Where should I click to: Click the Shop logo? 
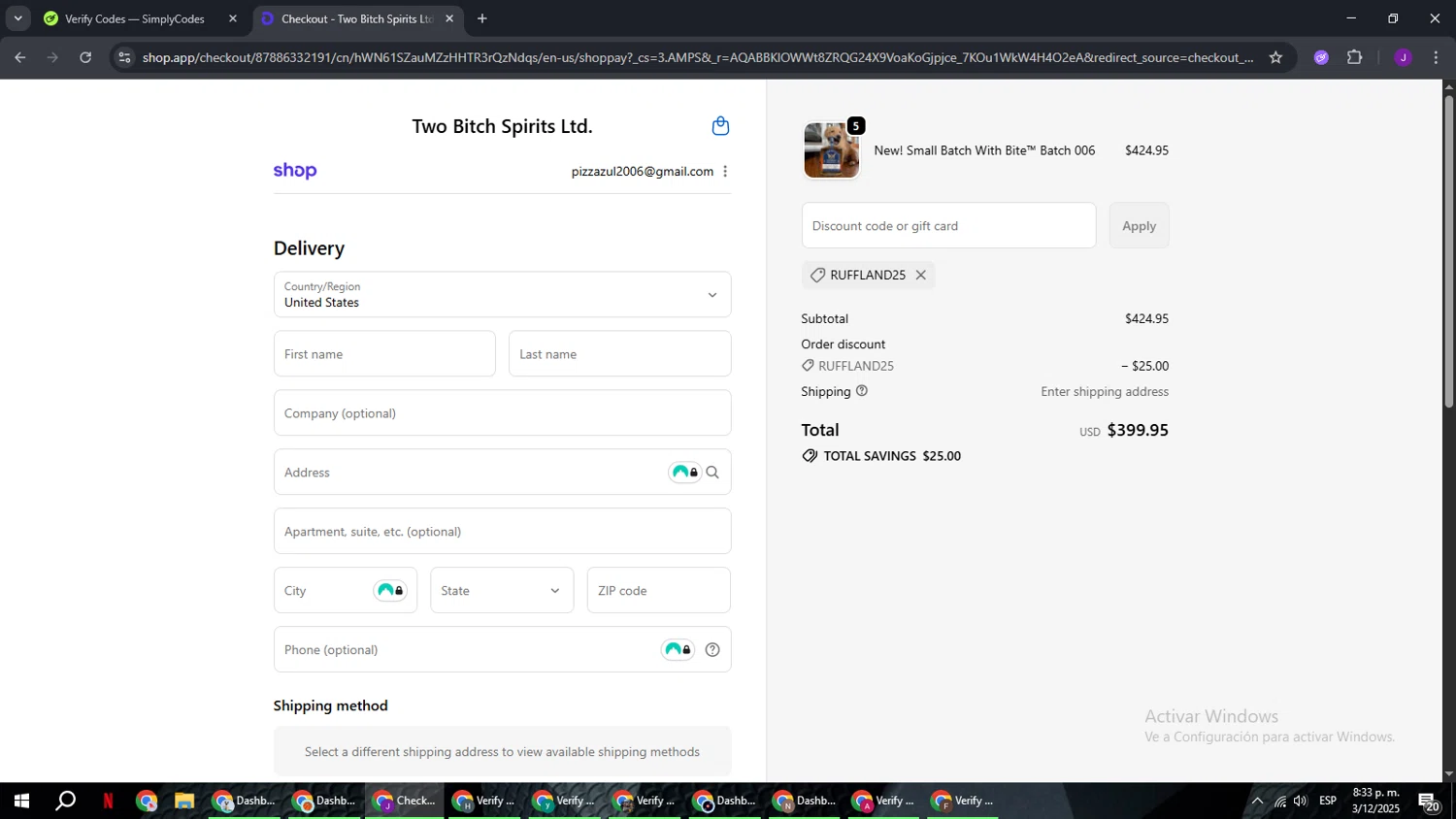tap(295, 171)
